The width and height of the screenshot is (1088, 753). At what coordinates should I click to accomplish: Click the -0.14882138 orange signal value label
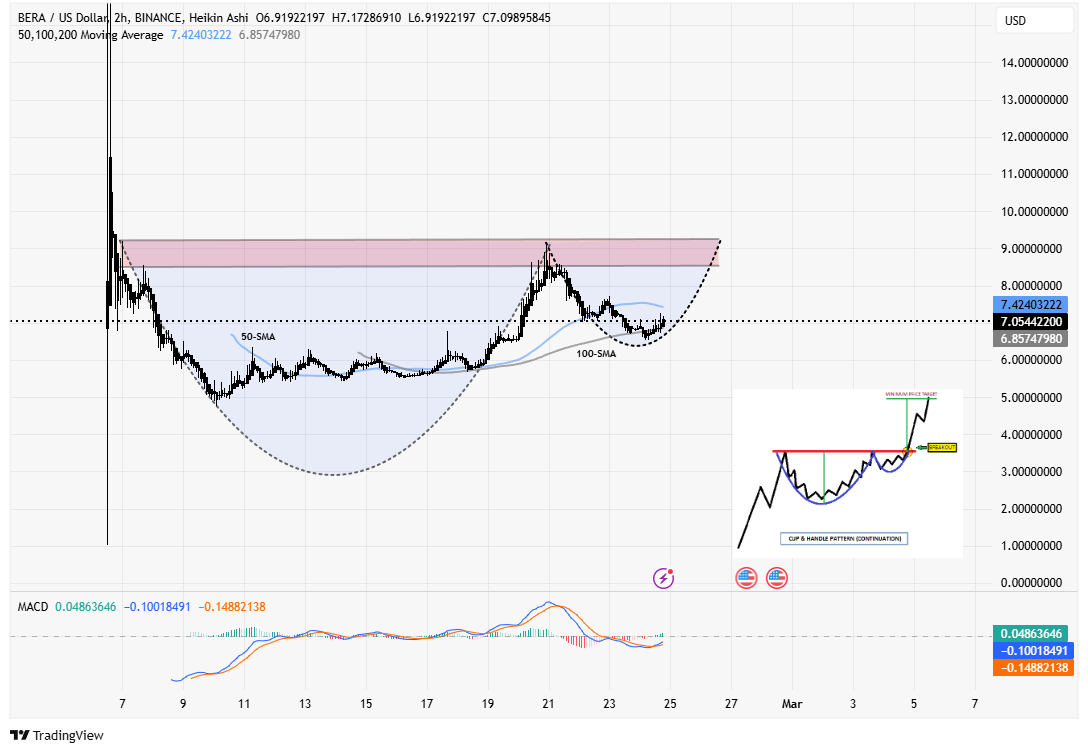click(1034, 668)
